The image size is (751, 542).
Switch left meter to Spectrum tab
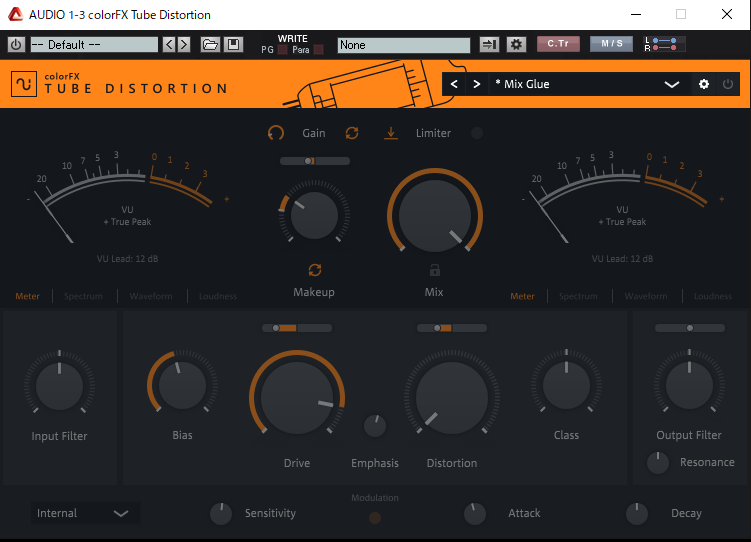click(x=83, y=296)
